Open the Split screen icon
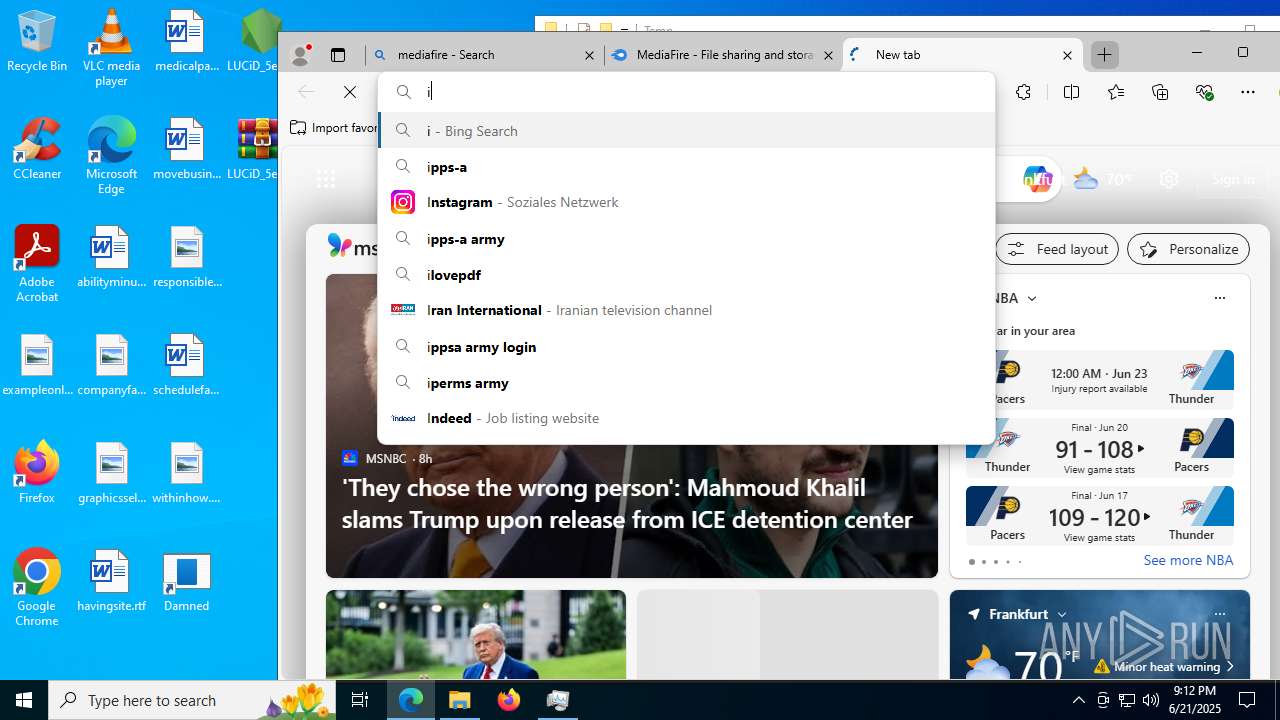This screenshot has height=720, width=1280. 1071,92
